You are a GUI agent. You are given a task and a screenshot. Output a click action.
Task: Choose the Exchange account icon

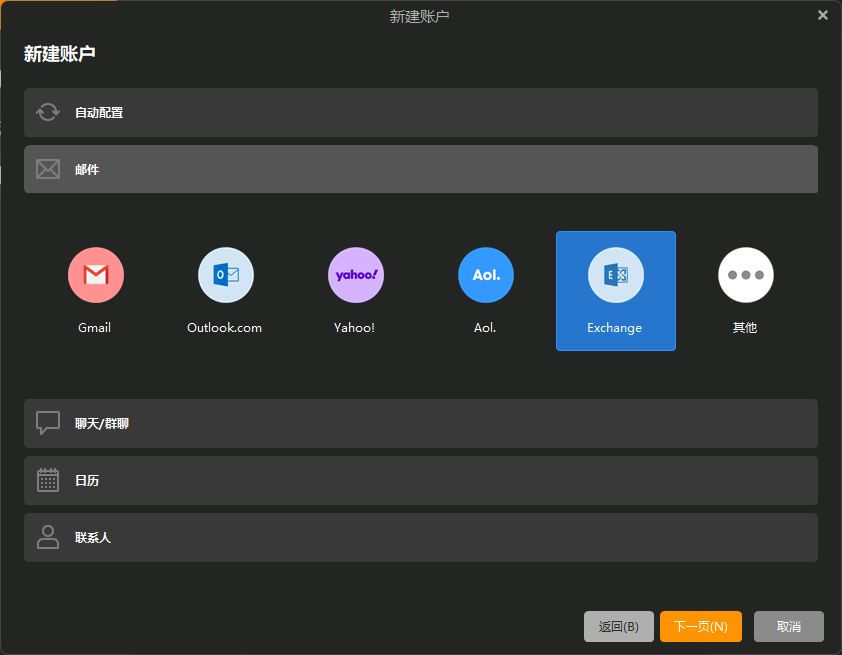(616, 275)
